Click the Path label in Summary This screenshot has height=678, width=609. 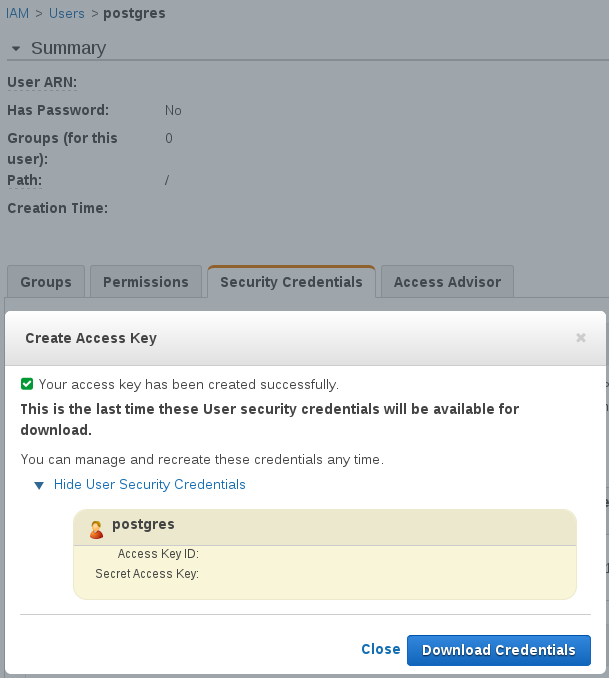(24, 180)
